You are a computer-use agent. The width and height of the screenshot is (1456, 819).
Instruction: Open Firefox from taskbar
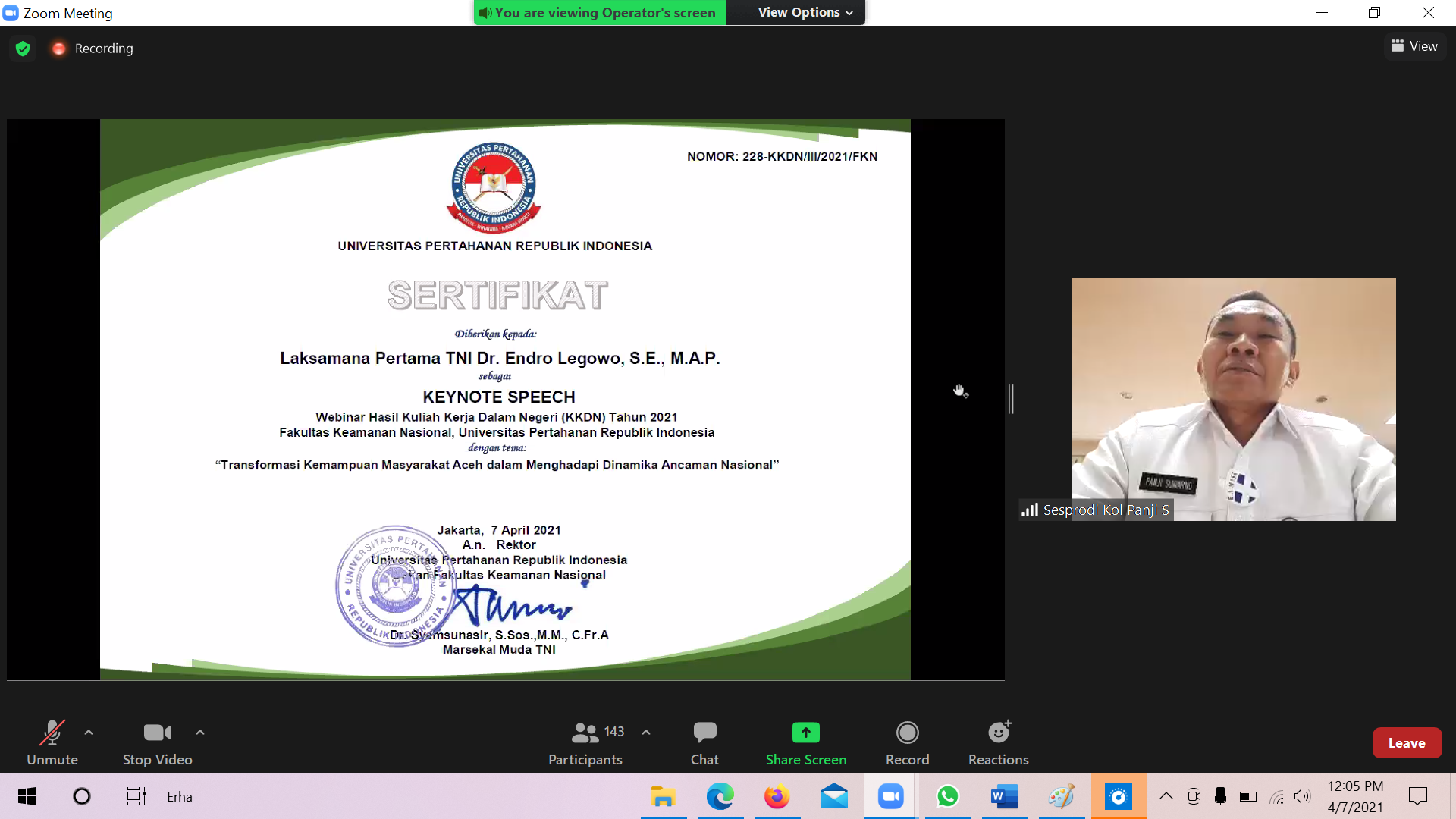777,796
